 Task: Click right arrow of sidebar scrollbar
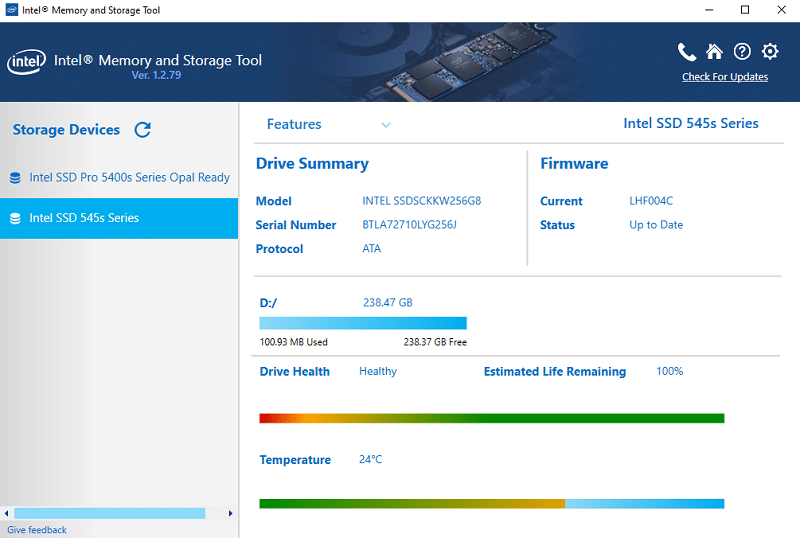click(231, 513)
